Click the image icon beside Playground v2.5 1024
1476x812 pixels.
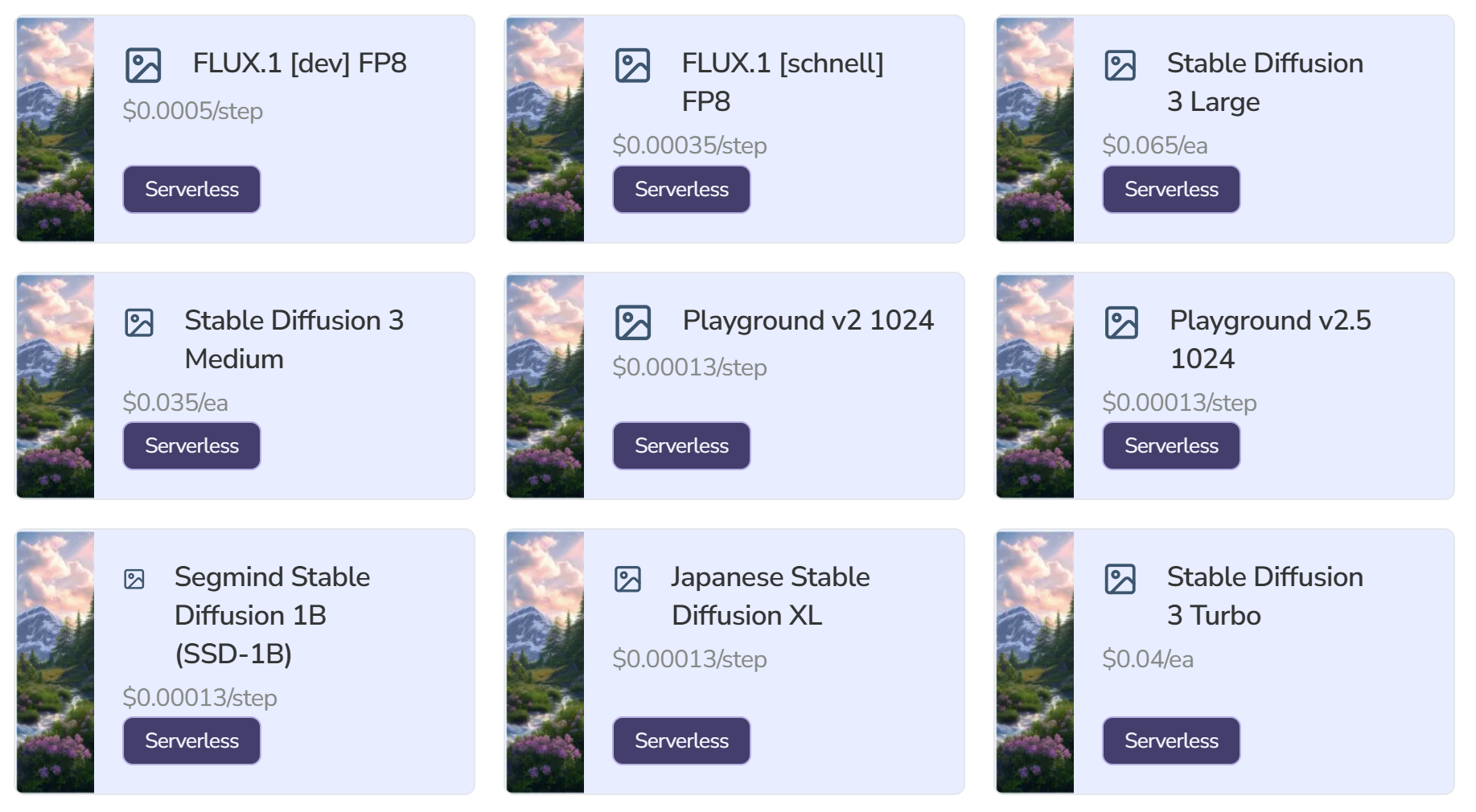coord(1121,322)
